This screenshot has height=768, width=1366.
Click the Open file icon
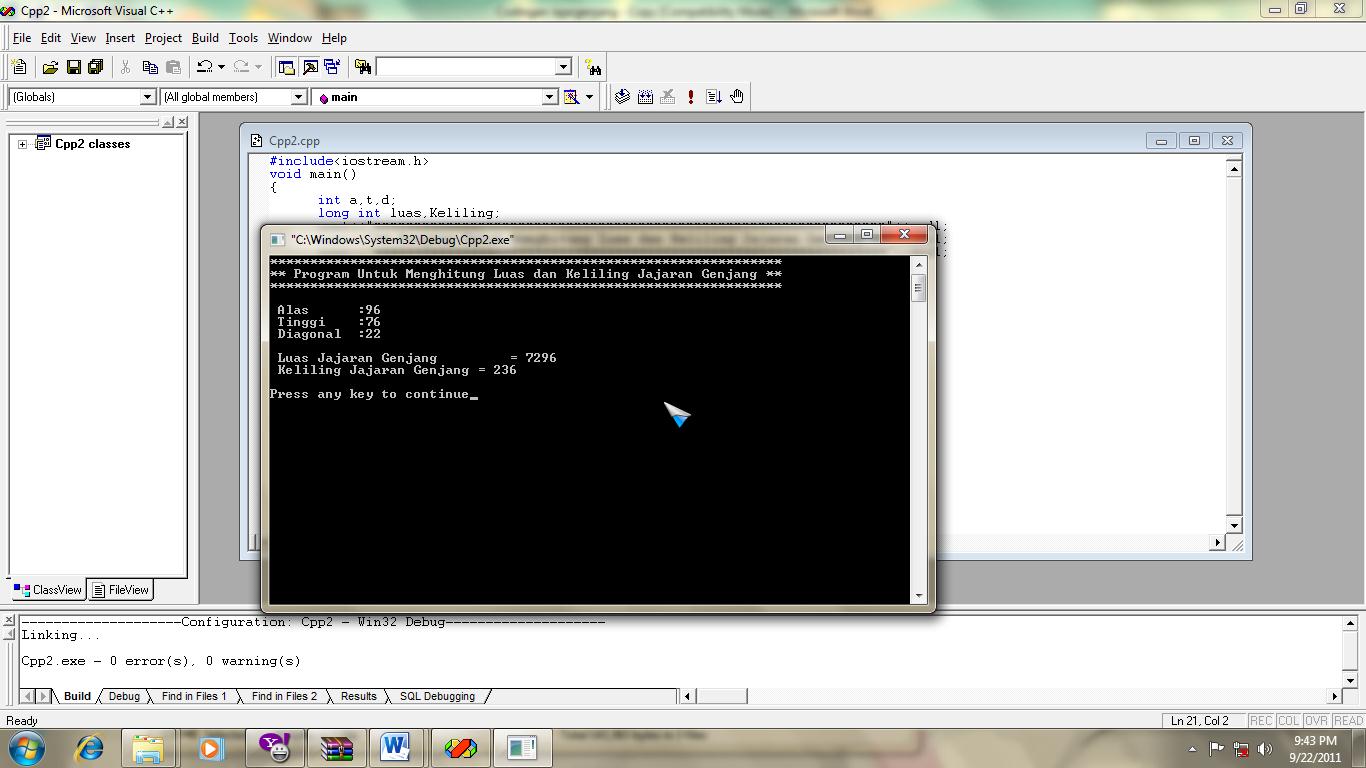click(50, 67)
